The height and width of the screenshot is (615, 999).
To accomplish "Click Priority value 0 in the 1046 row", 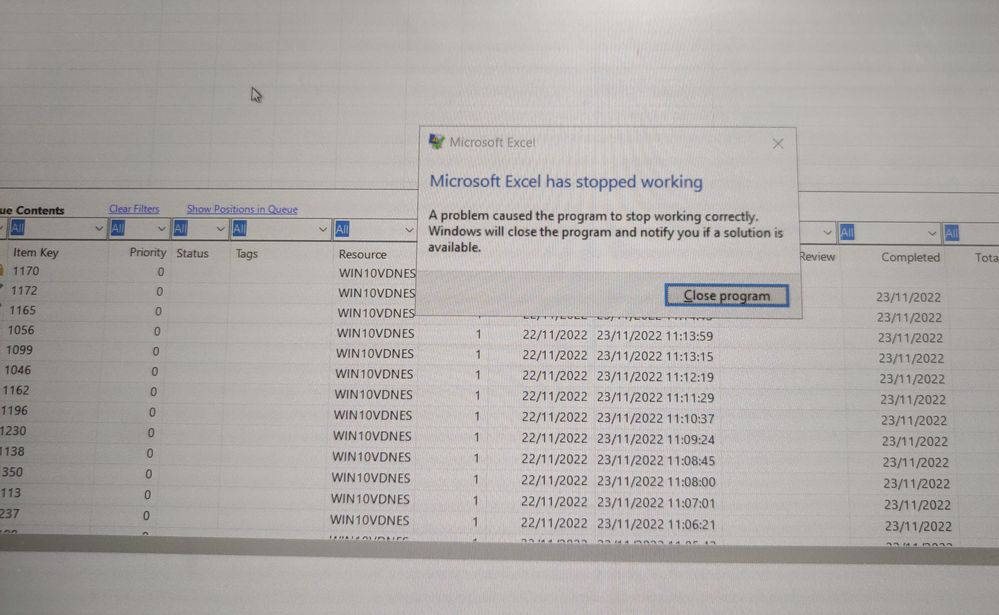I will pos(155,372).
